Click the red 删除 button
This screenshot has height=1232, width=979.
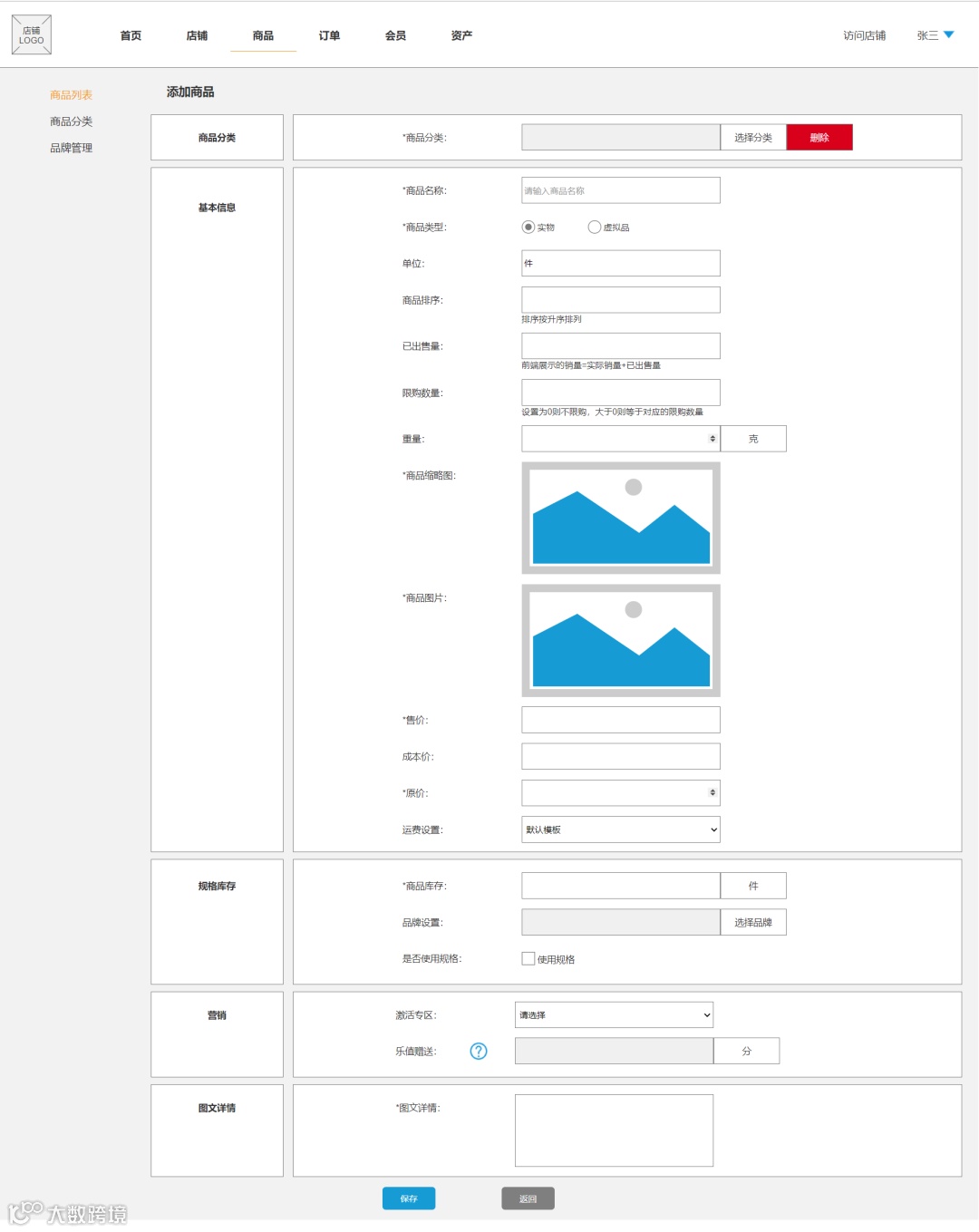819,138
